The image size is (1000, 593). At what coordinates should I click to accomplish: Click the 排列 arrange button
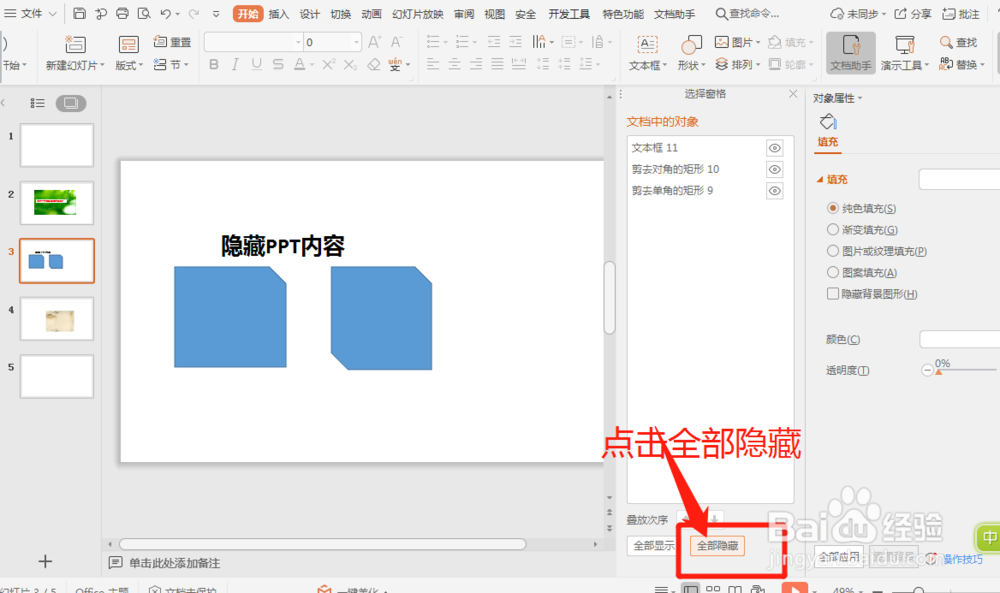point(737,64)
